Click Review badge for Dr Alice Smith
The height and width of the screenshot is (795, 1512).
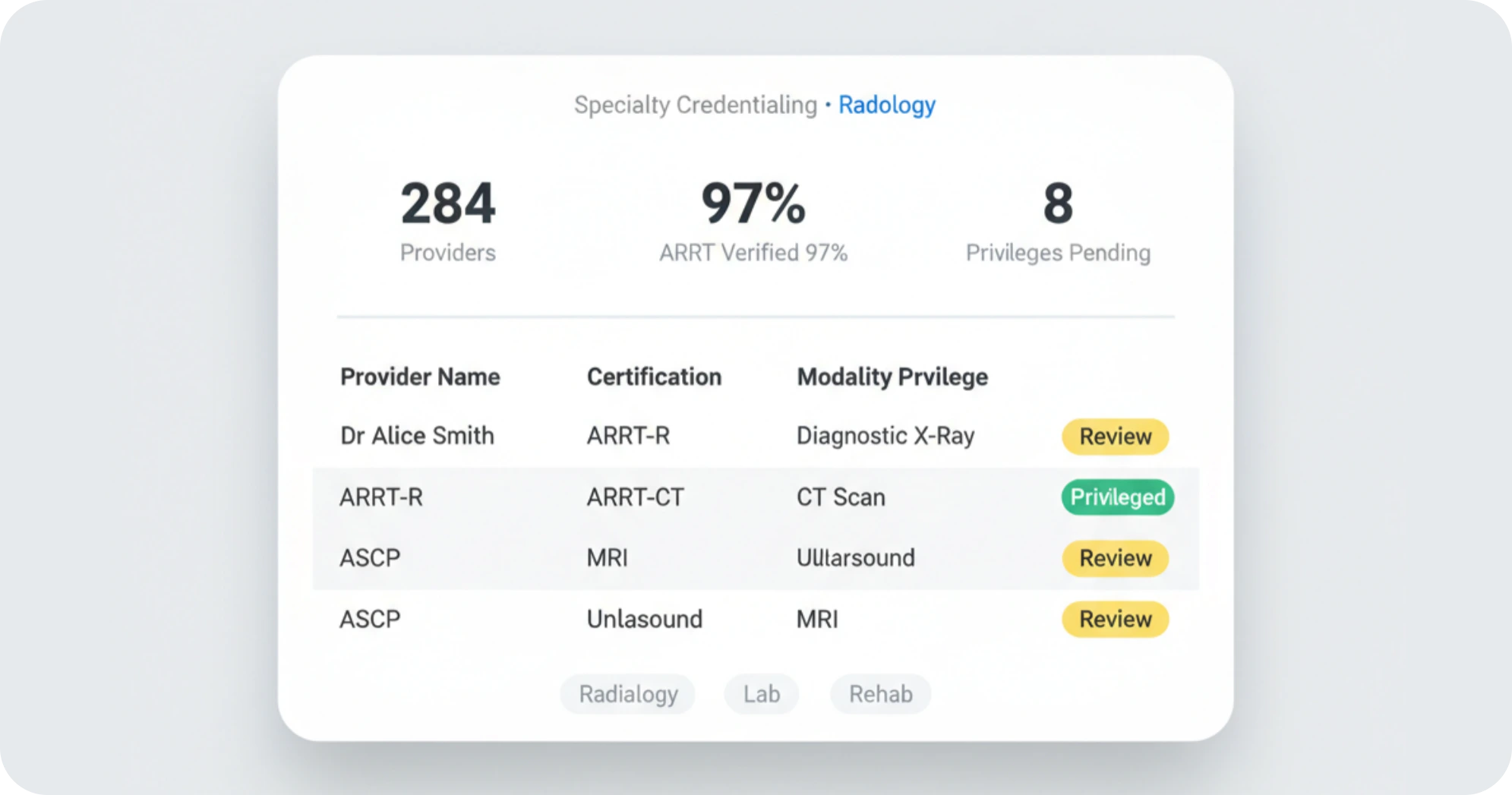tap(1115, 437)
